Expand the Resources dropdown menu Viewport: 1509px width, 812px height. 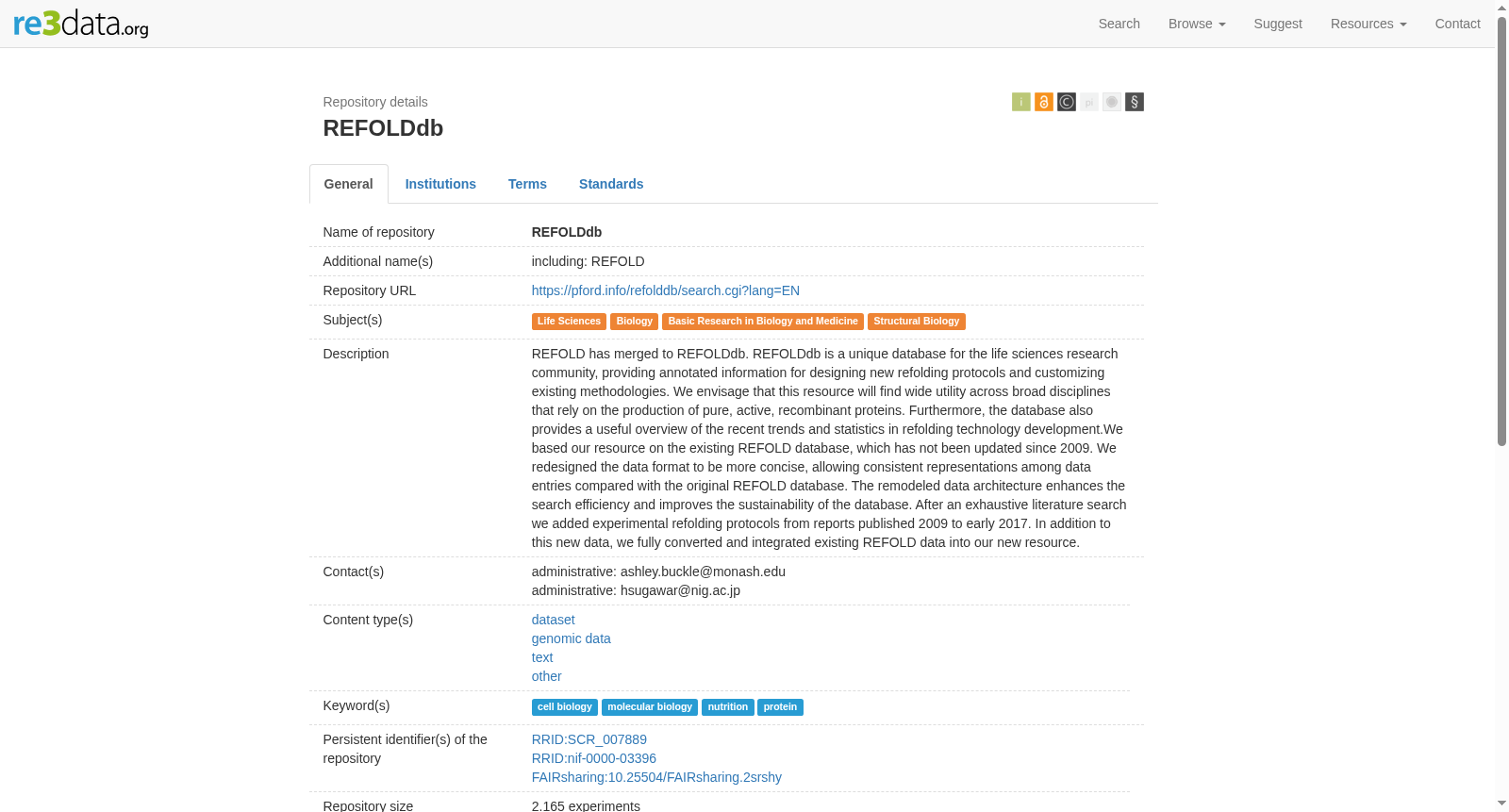coord(1368,24)
